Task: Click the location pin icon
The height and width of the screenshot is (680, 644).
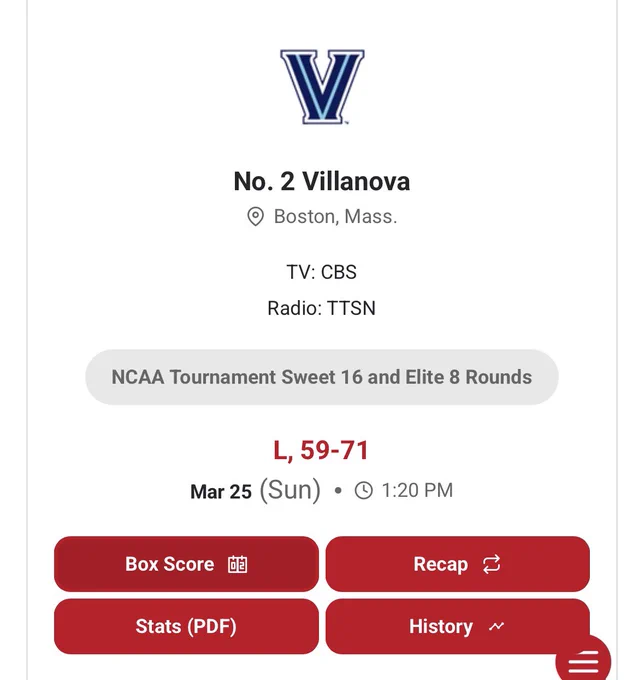Action: point(255,216)
